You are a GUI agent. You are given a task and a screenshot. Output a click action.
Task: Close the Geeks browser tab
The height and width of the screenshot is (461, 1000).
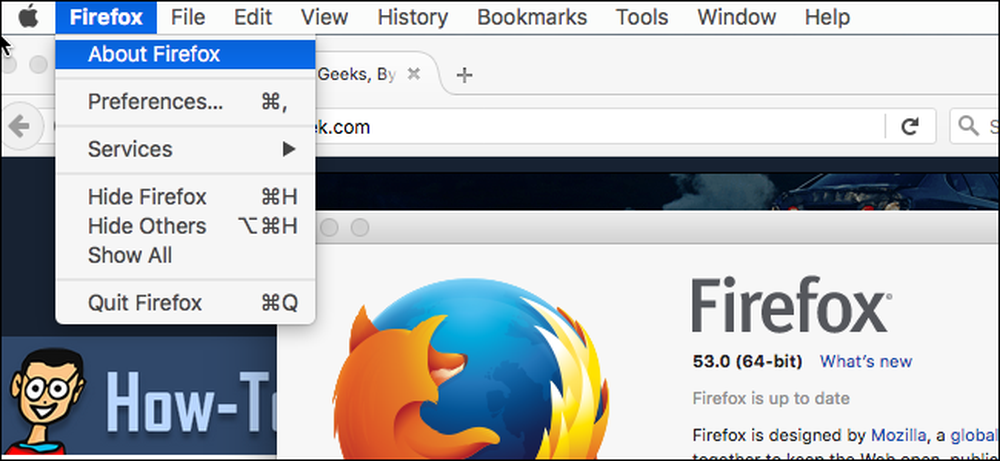[x=414, y=75]
